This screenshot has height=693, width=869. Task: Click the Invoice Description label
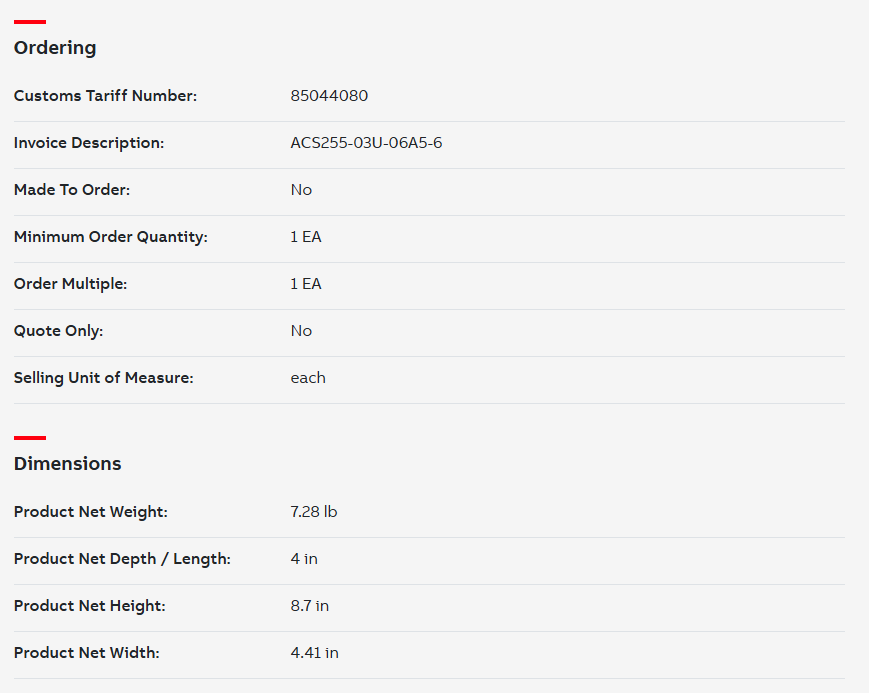coord(89,143)
